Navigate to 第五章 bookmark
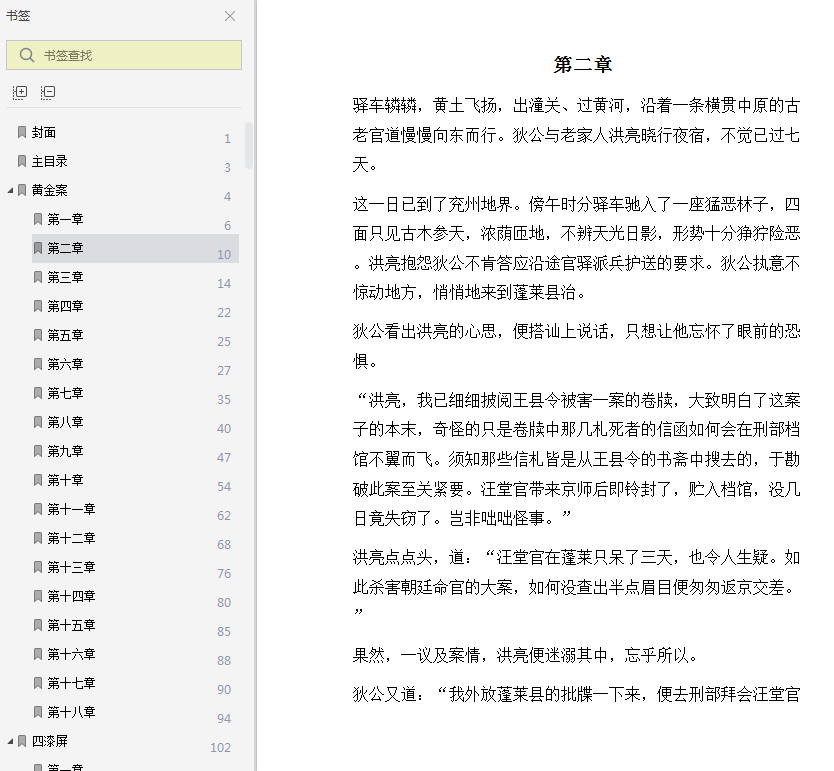834x771 pixels. (x=65, y=335)
